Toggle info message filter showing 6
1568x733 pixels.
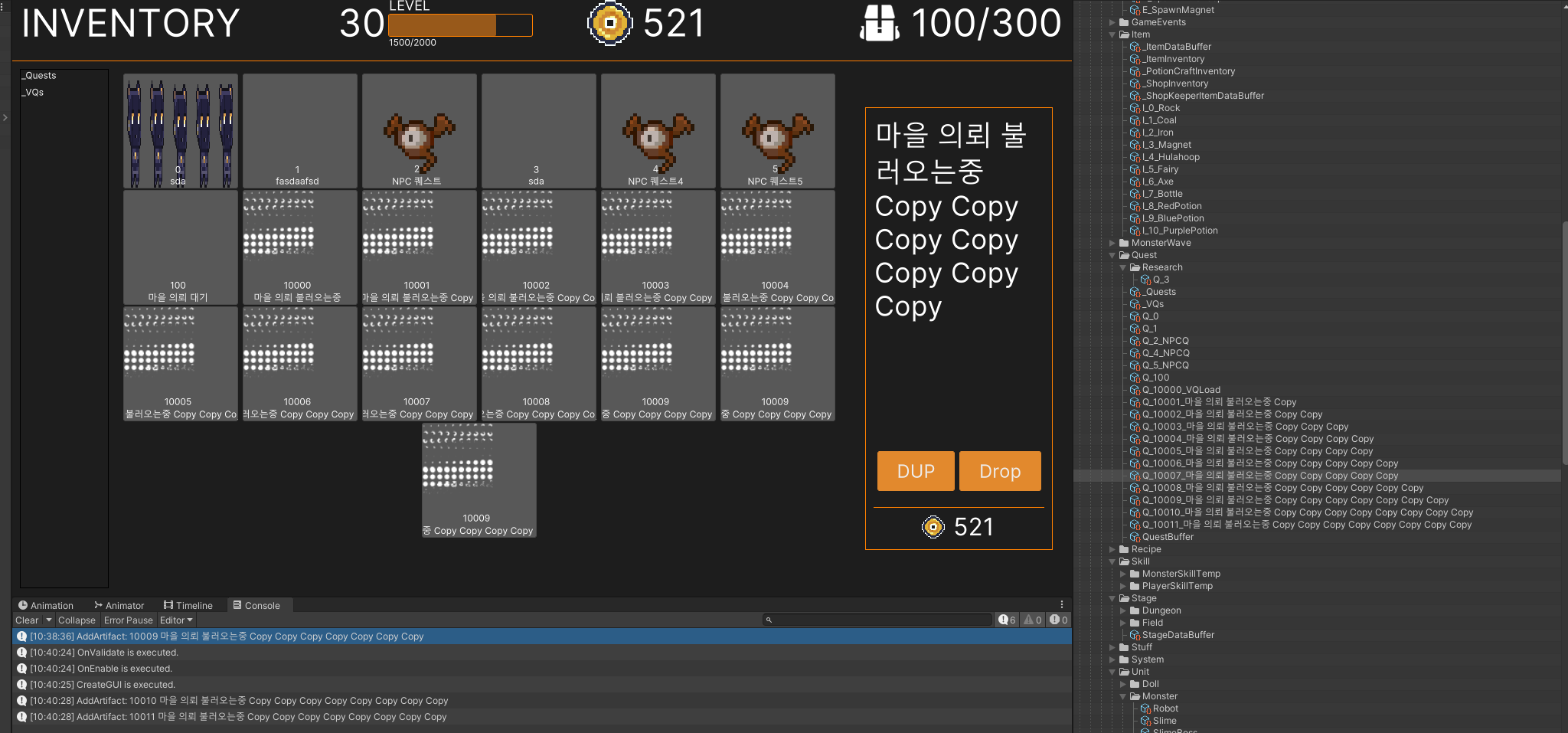pyautogui.click(x=1007, y=620)
